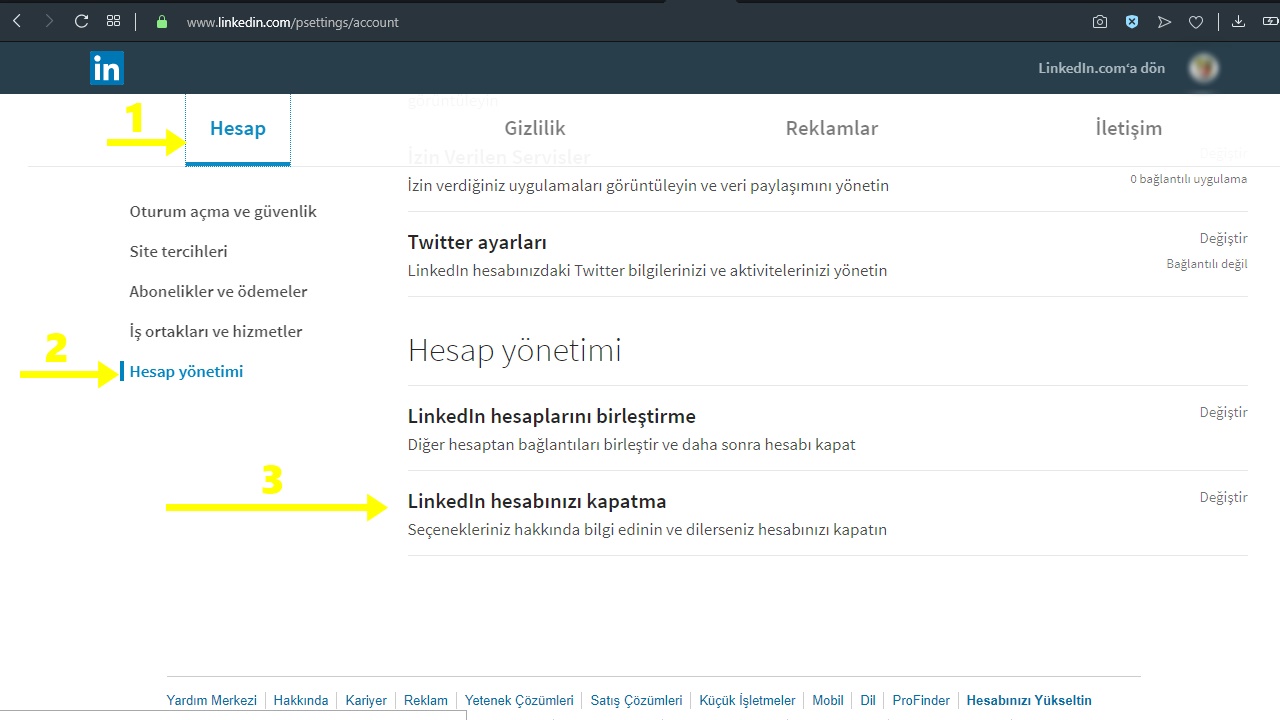Click Hesabınızı Yükseltin footer link

tap(1029, 700)
